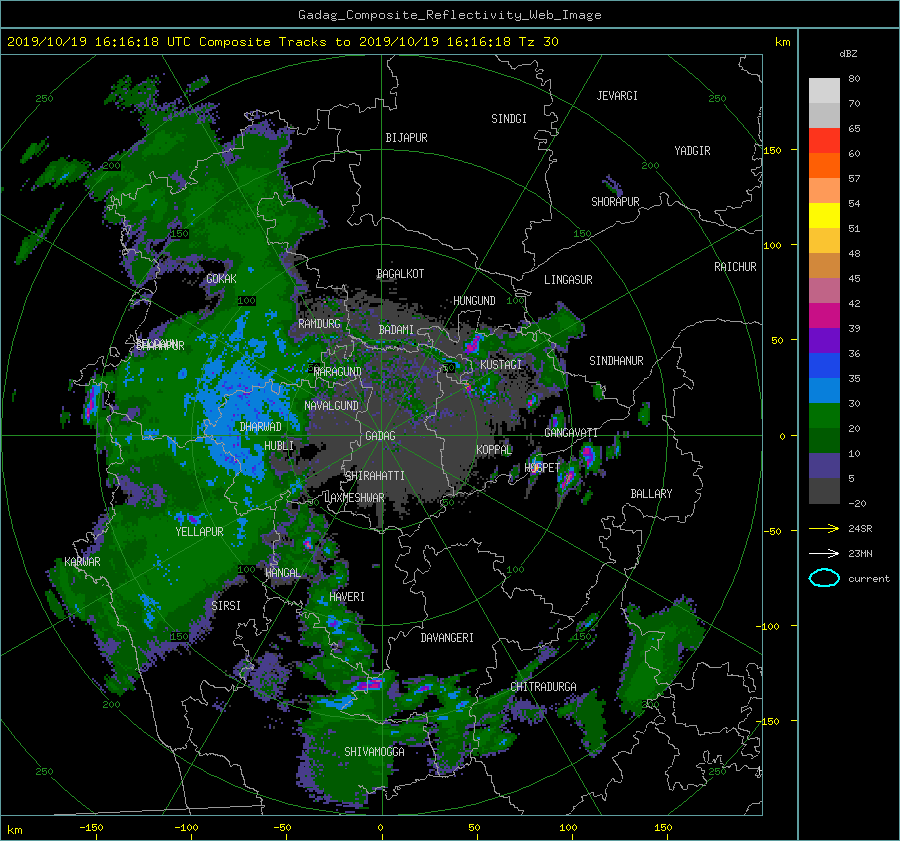Click the SINDHANUR city label

point(616,361)
